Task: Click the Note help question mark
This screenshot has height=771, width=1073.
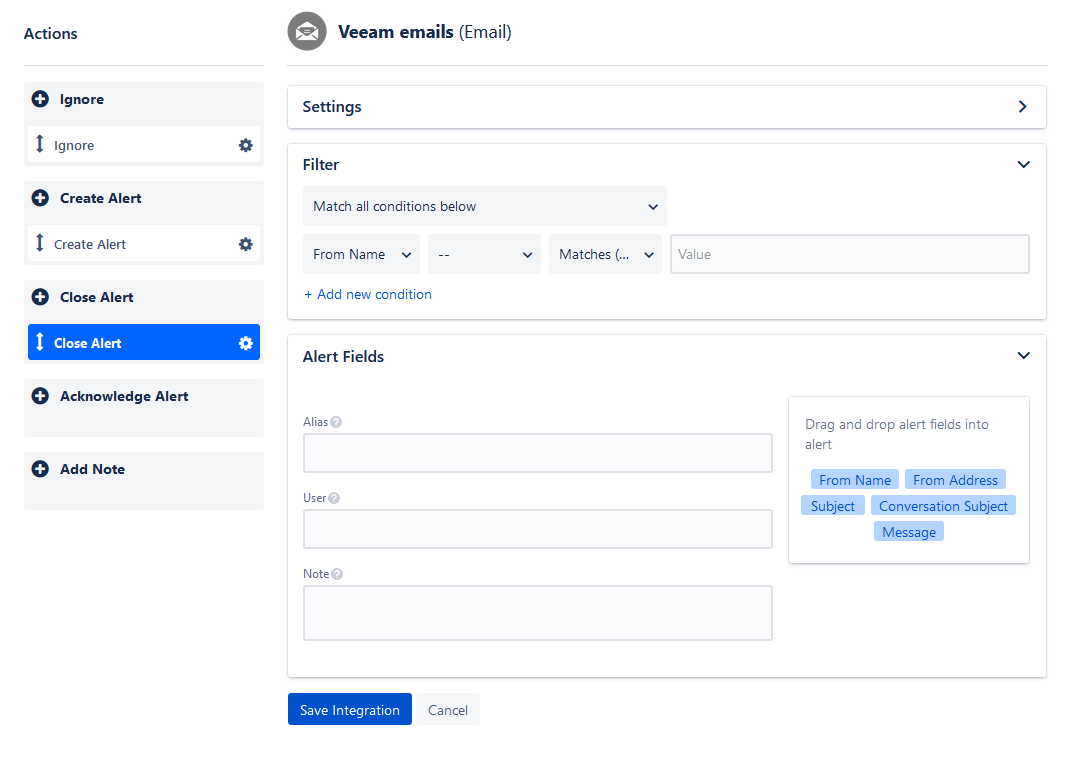Action: click(337, 574)
